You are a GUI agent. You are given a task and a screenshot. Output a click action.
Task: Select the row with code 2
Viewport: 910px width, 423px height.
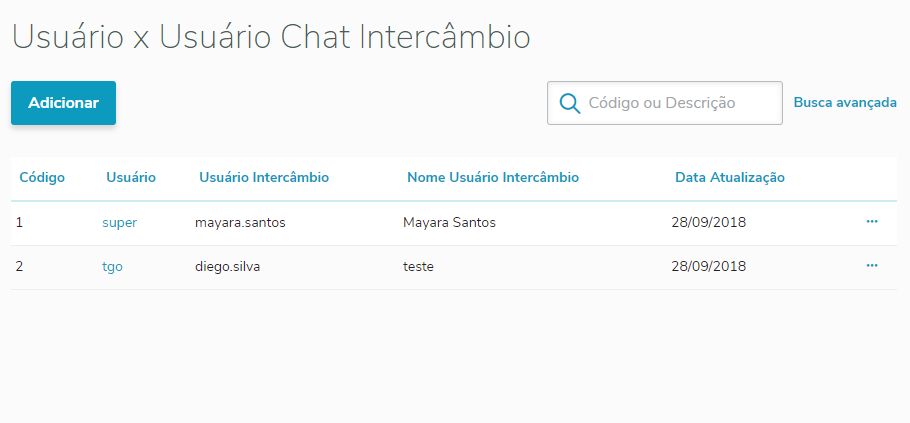(x=20, y=267)
